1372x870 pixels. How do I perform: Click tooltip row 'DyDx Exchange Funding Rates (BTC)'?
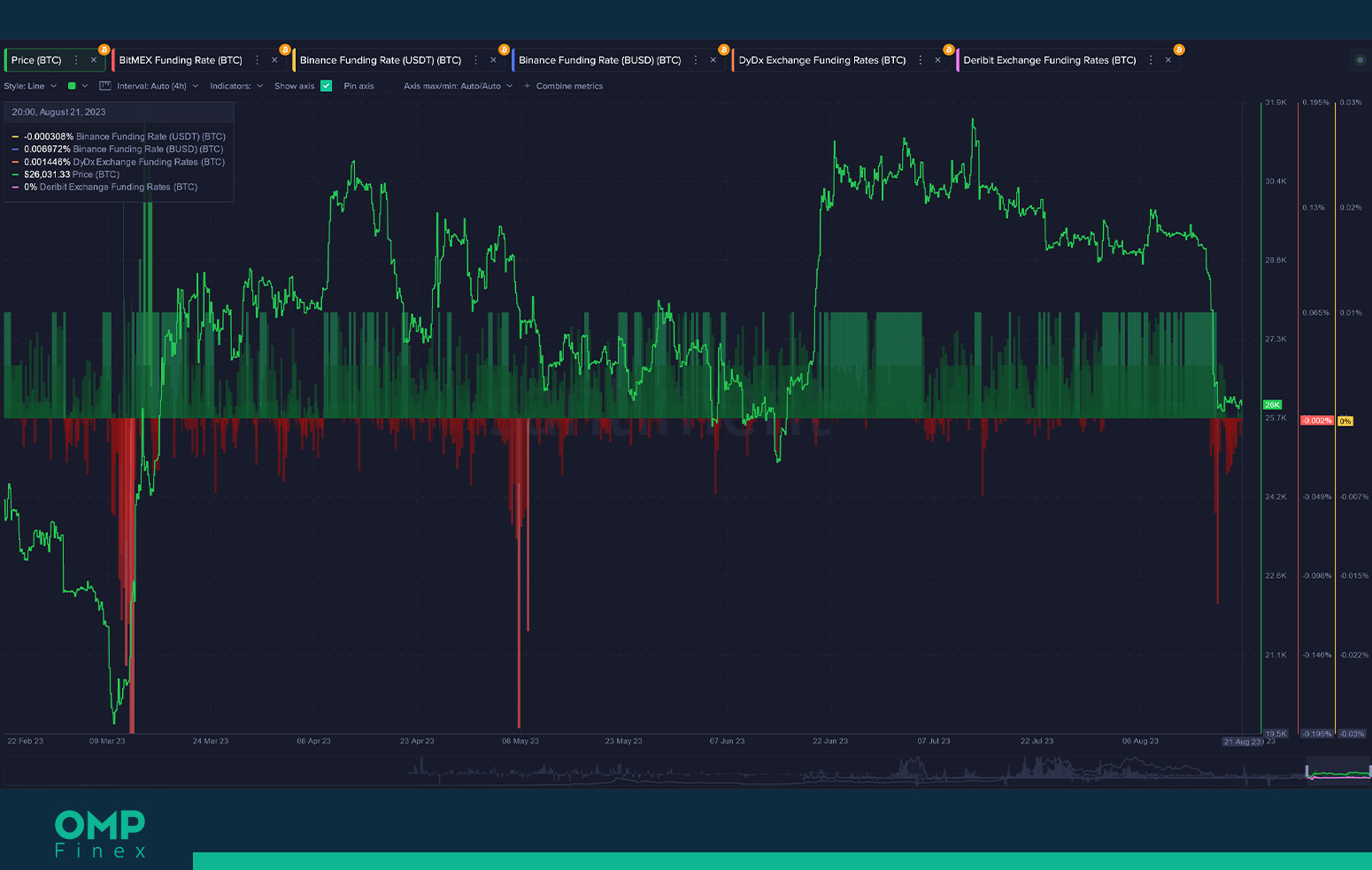pos(119,162)
